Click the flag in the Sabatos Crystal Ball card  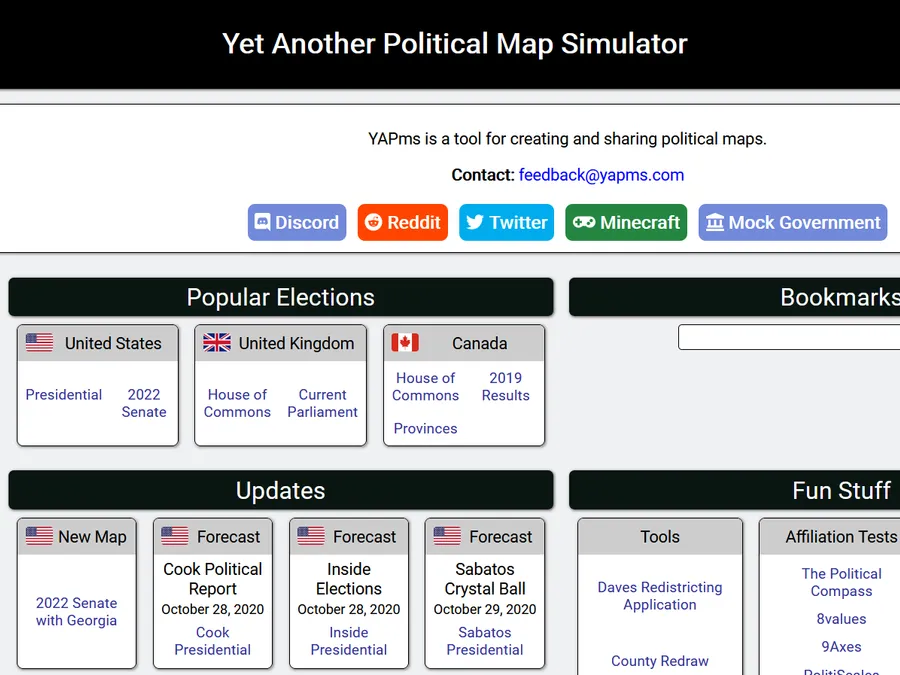pyautogui.click(x=447, y=536)
